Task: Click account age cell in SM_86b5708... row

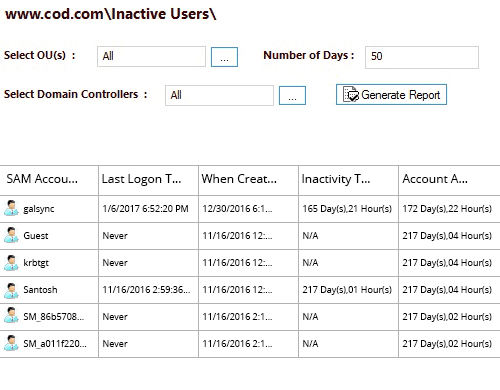Action: [x=447, y=317]
